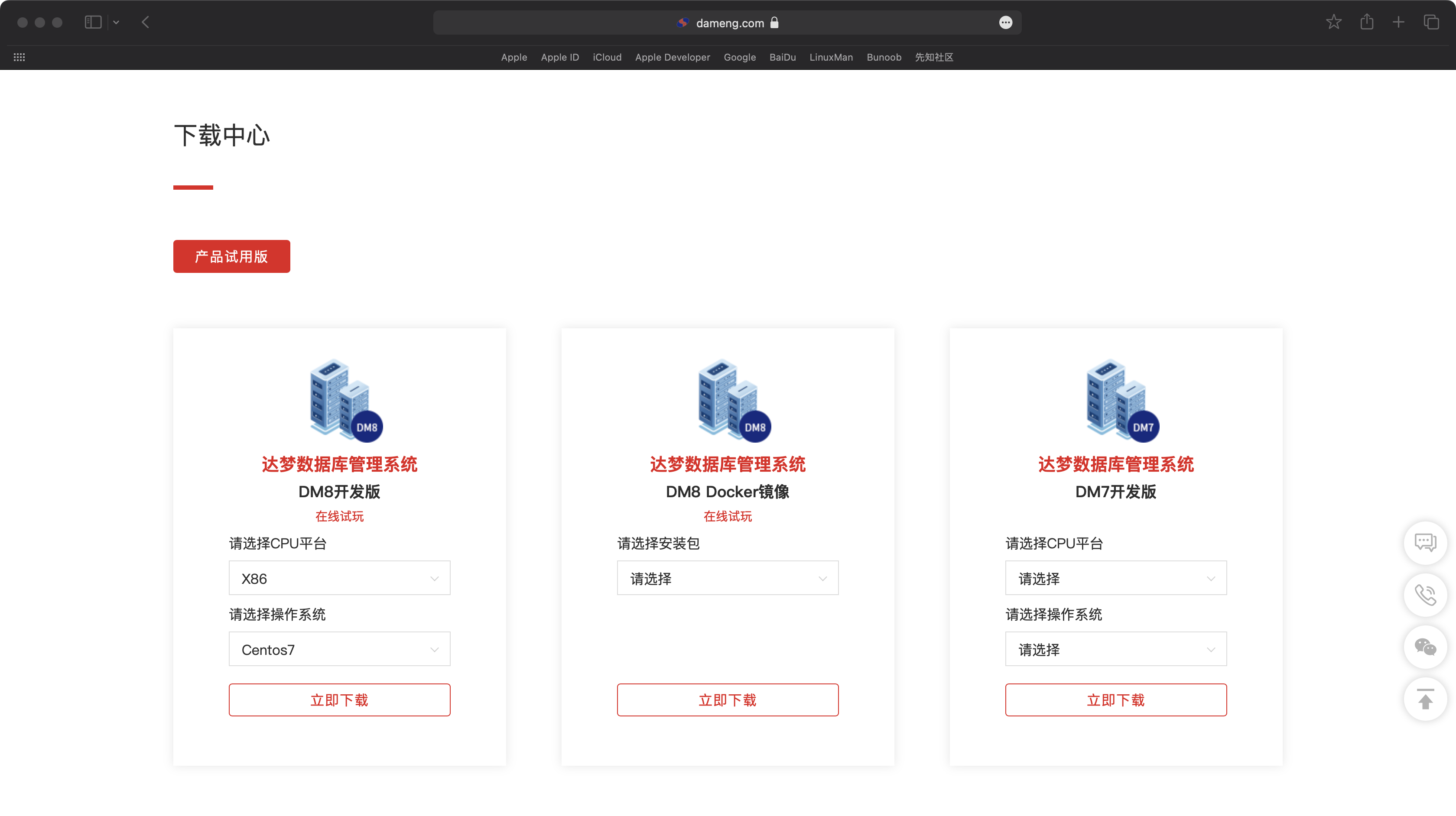Click the back-to-top arrow icon
This screenshot has width=1456, height=816.
pyautogui.click(x=1426, y=699)
